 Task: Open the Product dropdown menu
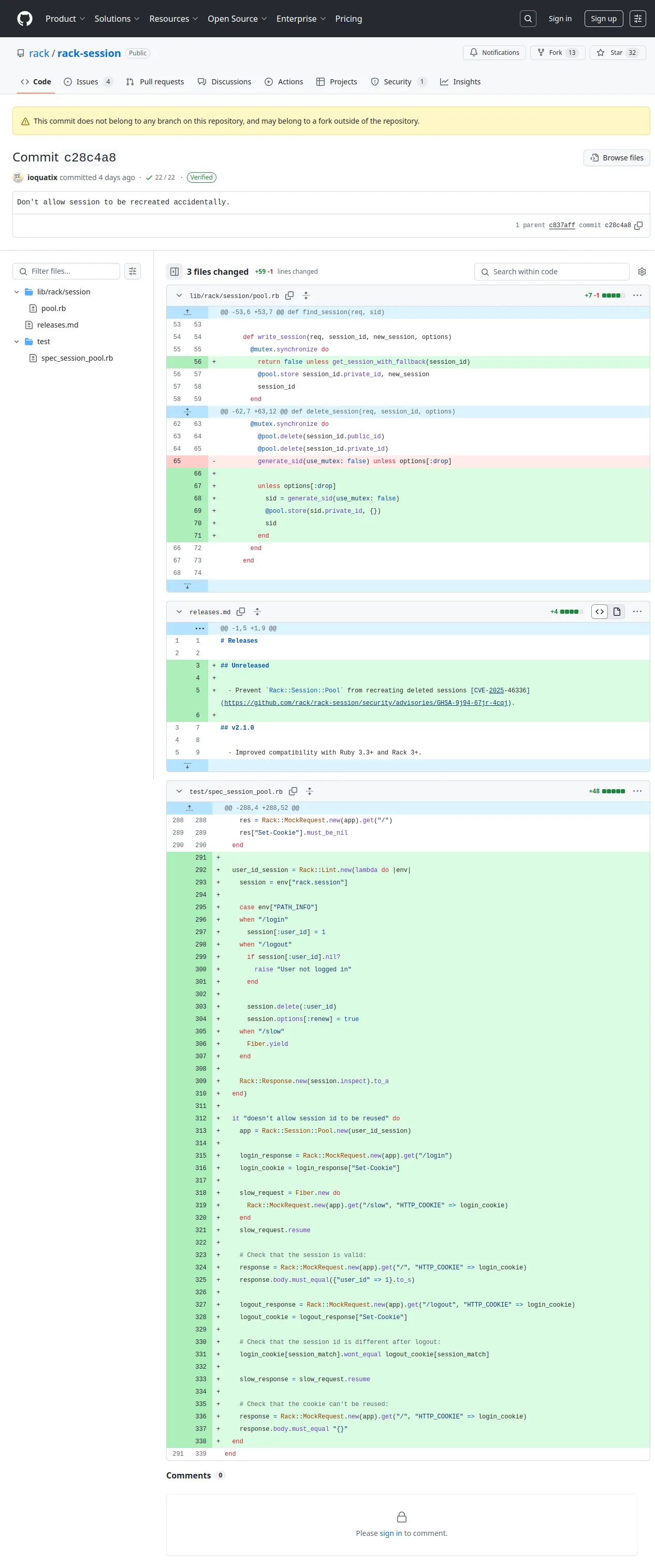coord(65,19)
